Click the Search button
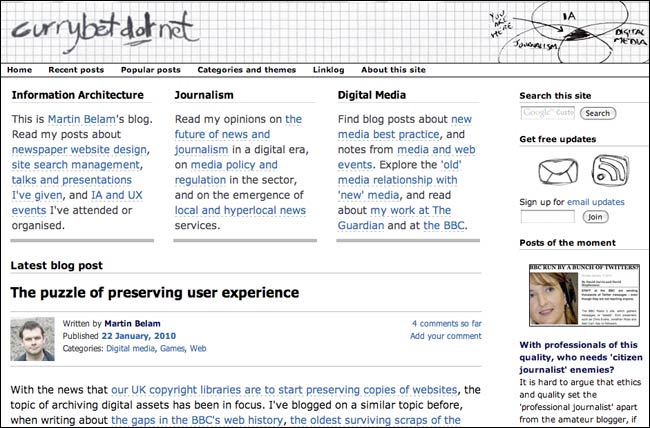The width and height of the screenshot is (650, 428). coord(598,113)
